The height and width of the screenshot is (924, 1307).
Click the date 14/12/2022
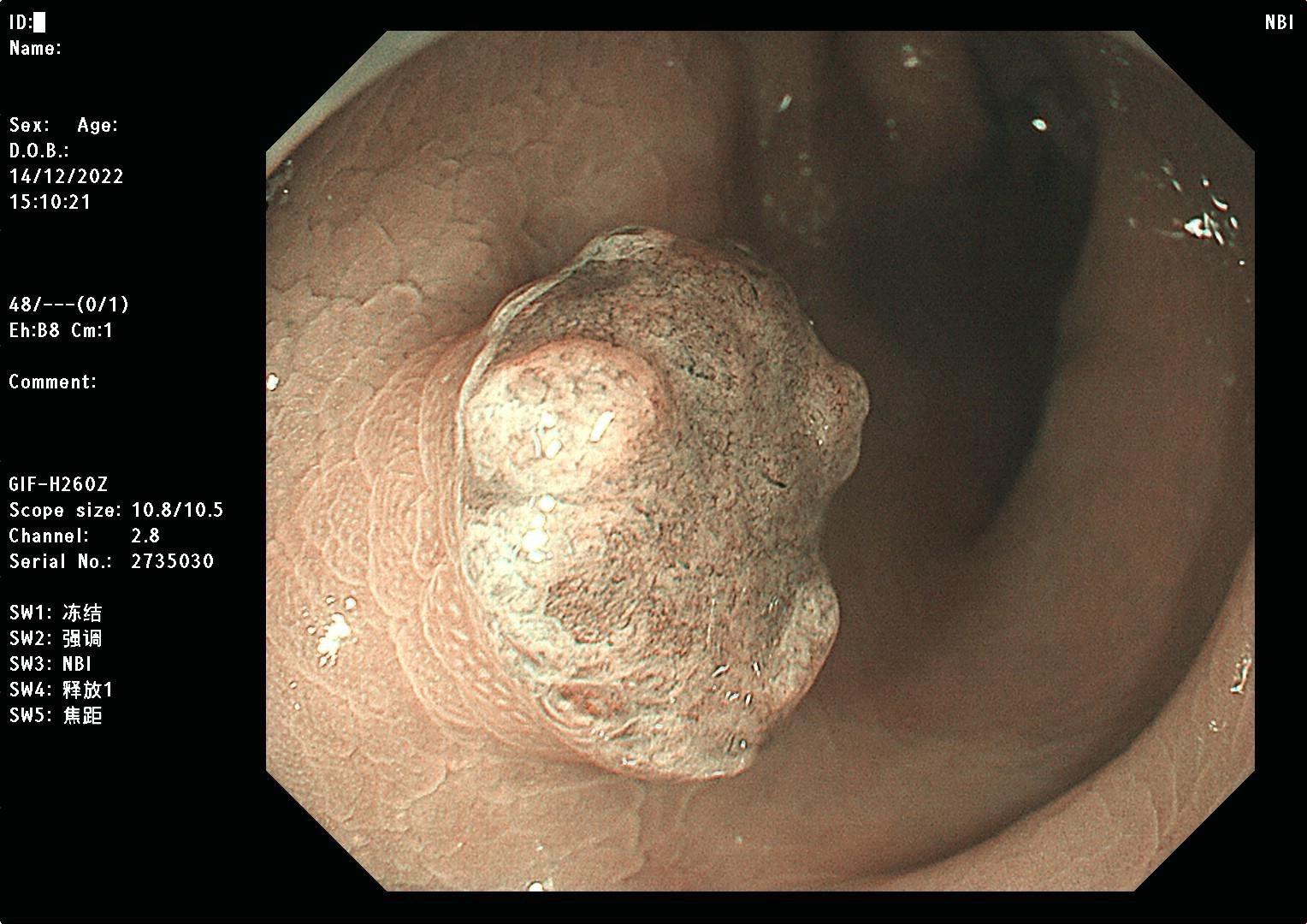(x=67, y=176)
